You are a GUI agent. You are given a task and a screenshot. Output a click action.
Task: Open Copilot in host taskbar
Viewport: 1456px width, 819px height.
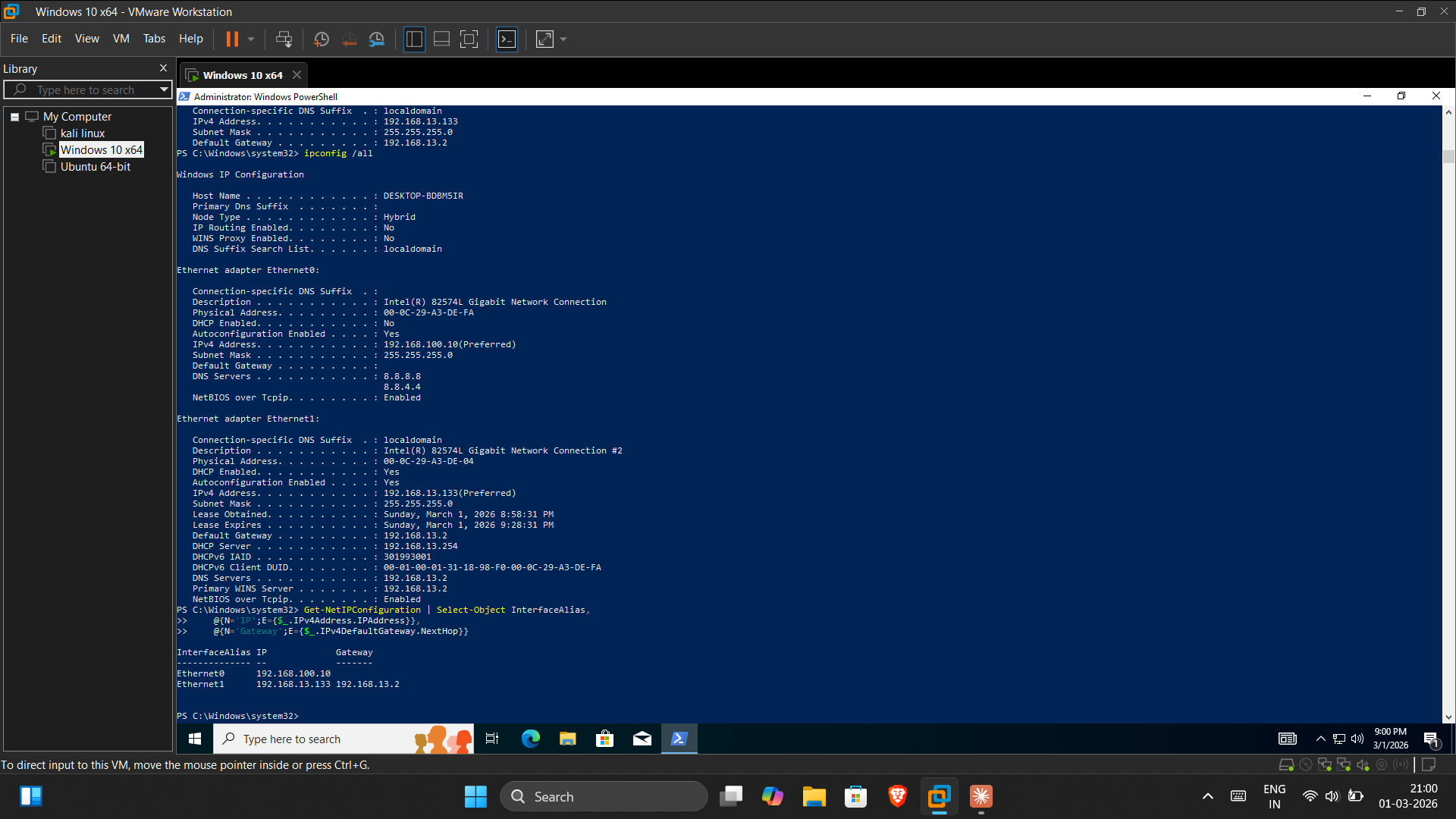(773, 796)
